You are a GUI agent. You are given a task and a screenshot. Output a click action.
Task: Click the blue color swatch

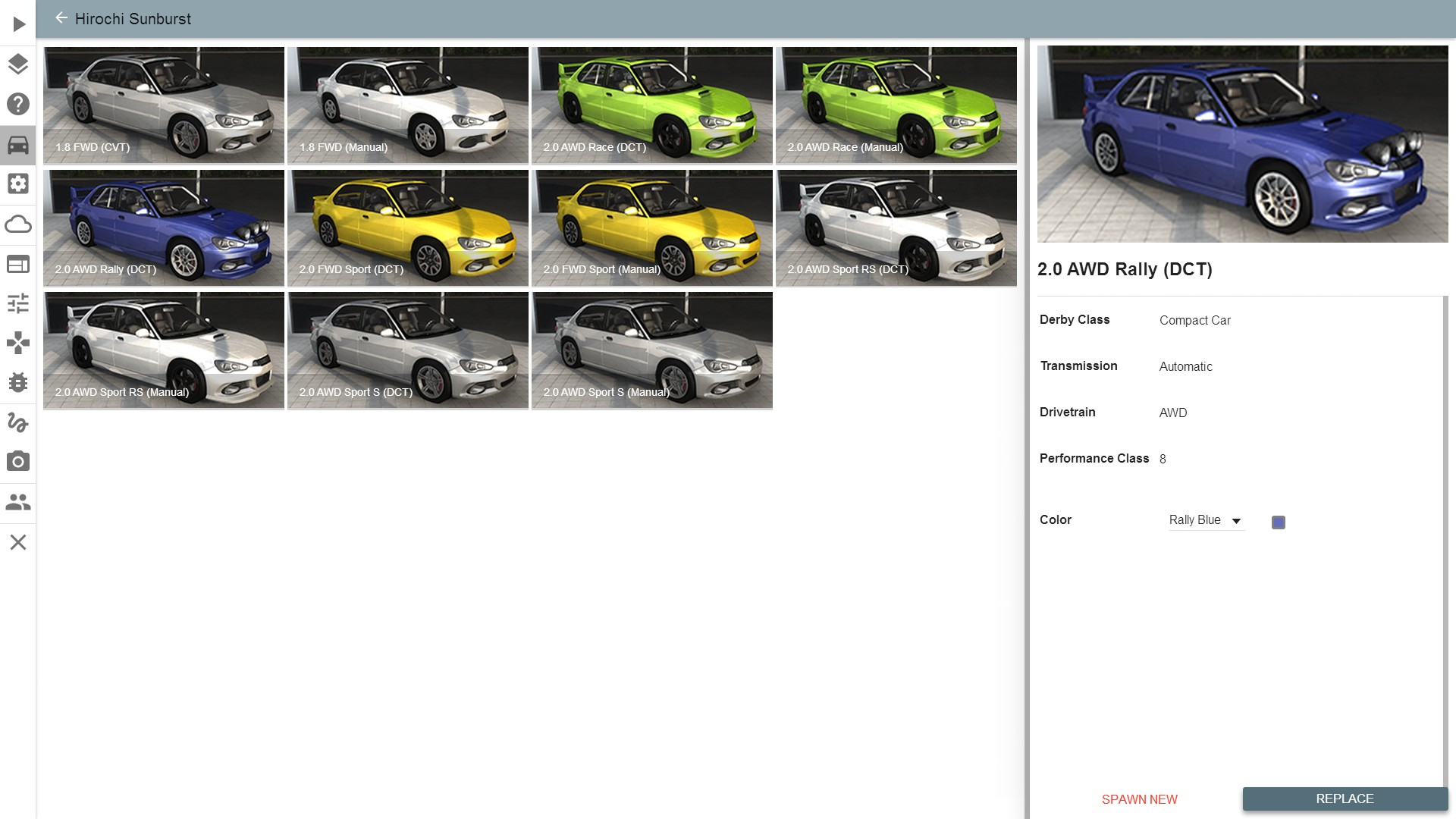coord(1278,522)
